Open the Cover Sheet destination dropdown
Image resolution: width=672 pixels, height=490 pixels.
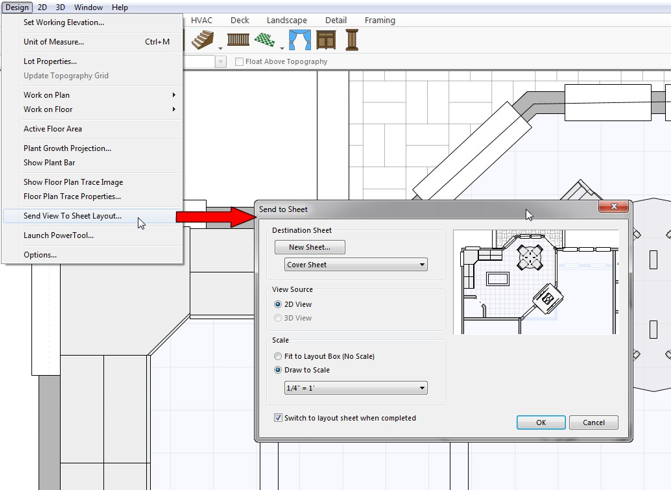356,265
